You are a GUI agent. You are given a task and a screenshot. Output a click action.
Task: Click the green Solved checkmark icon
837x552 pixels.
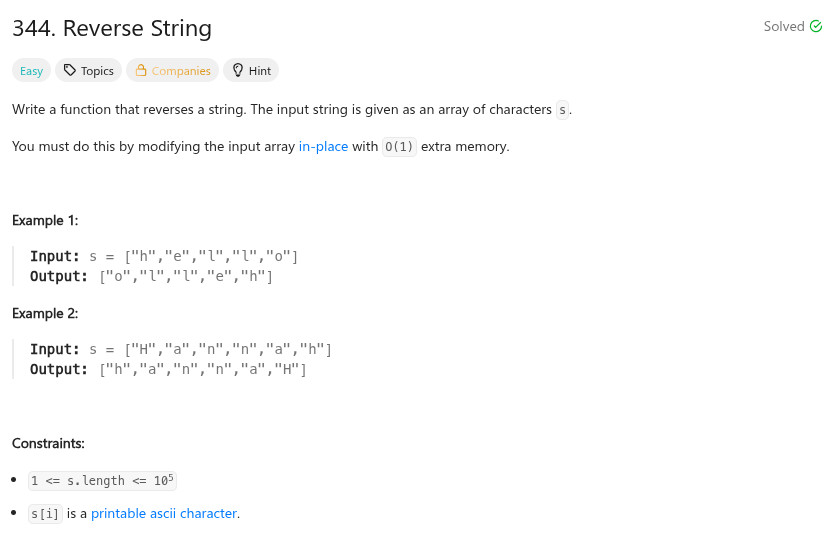[x=816, y=27]
